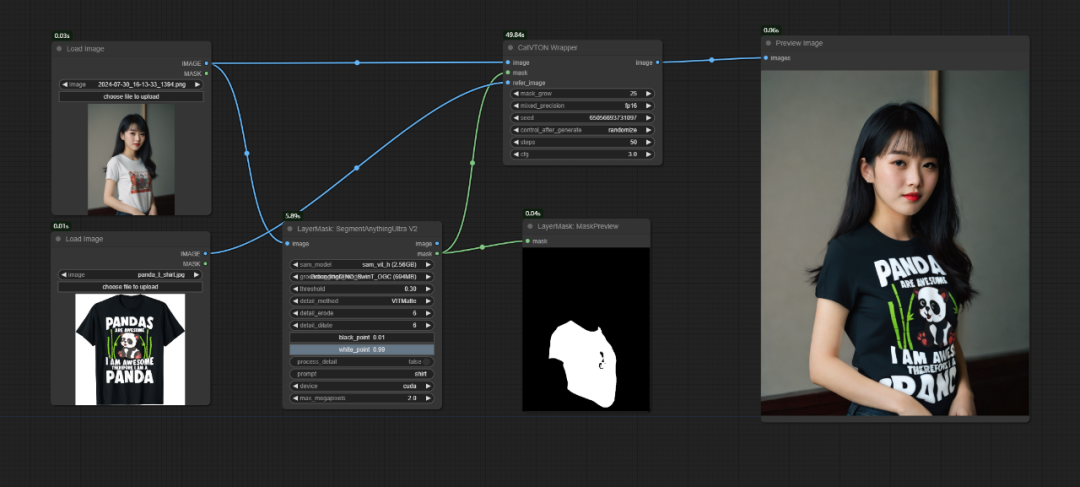Screen dimensions: 1080x487
Task: Open the detail_method VITMatte dropdown
Action: pos(361,301)
